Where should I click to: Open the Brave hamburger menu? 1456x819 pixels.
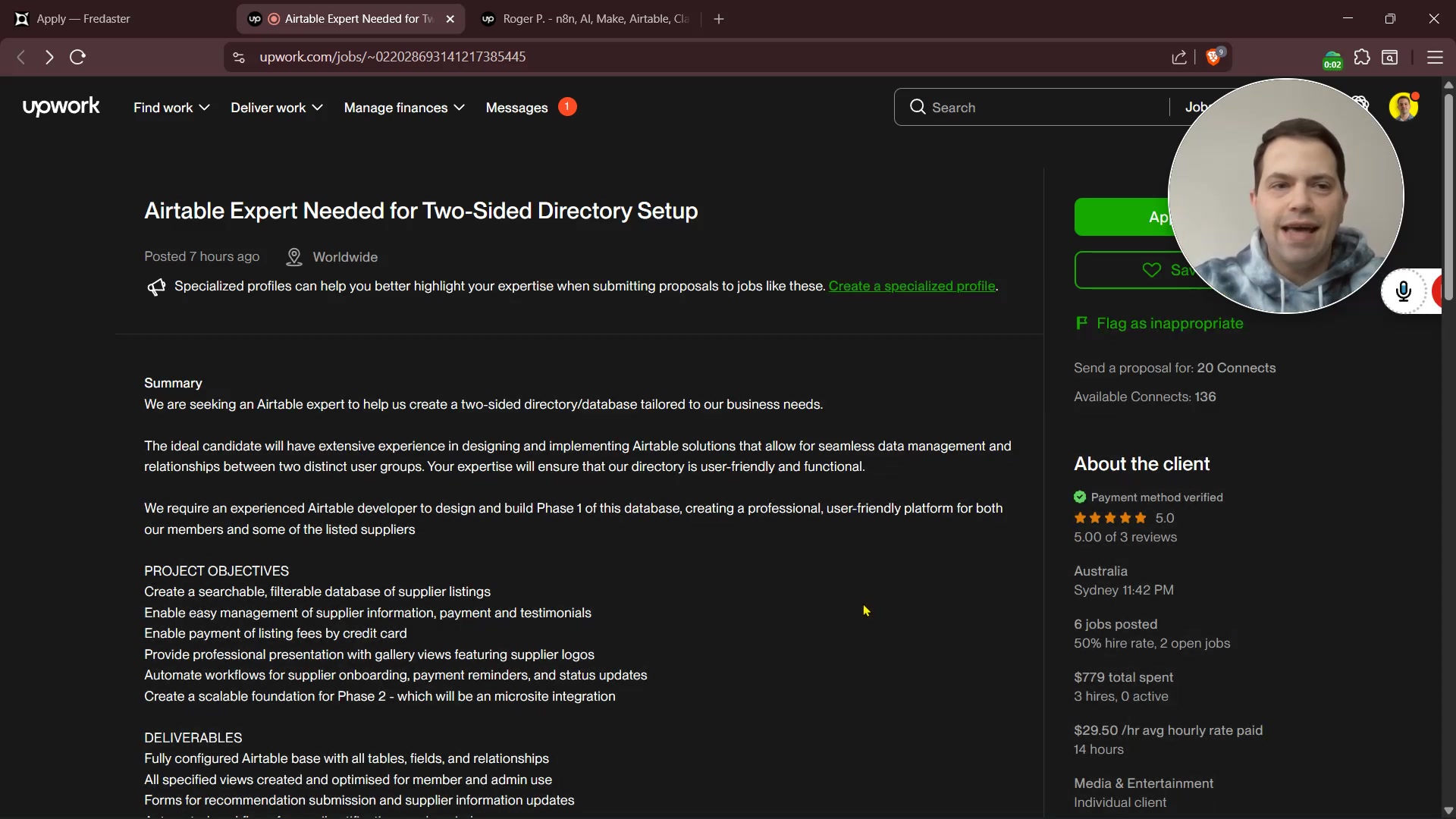point(1435,57)
